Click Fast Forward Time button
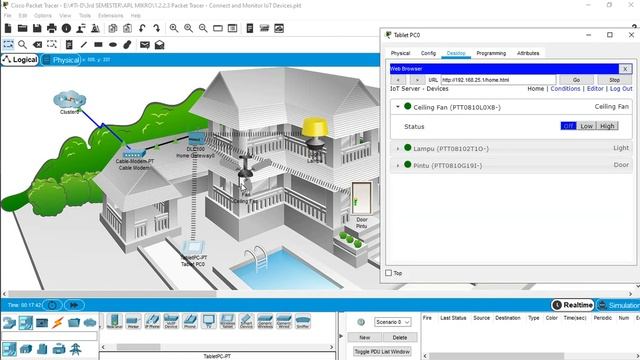This screenshot has width=640, height=360. point(74,305)
